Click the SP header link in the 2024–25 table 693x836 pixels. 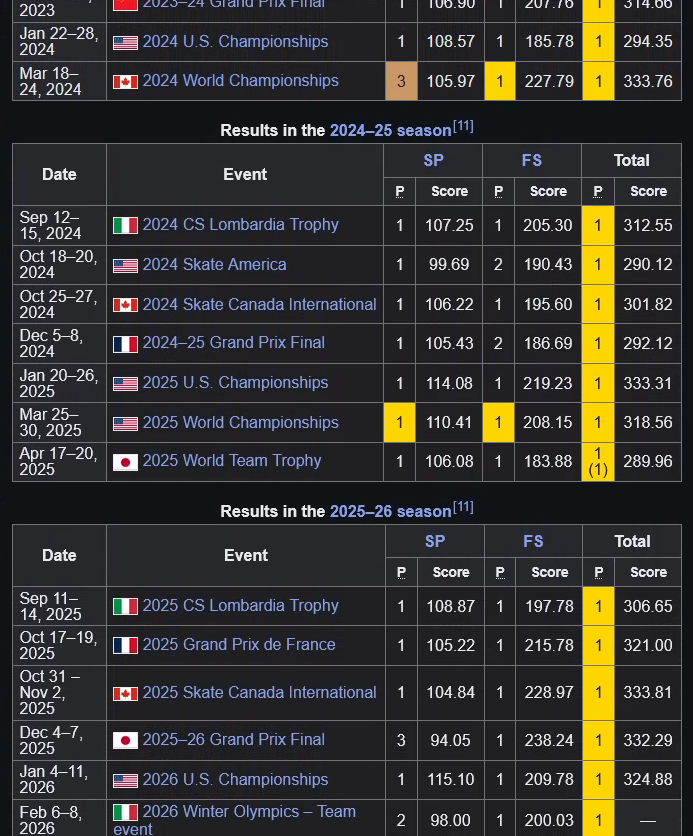coord(433,160)
